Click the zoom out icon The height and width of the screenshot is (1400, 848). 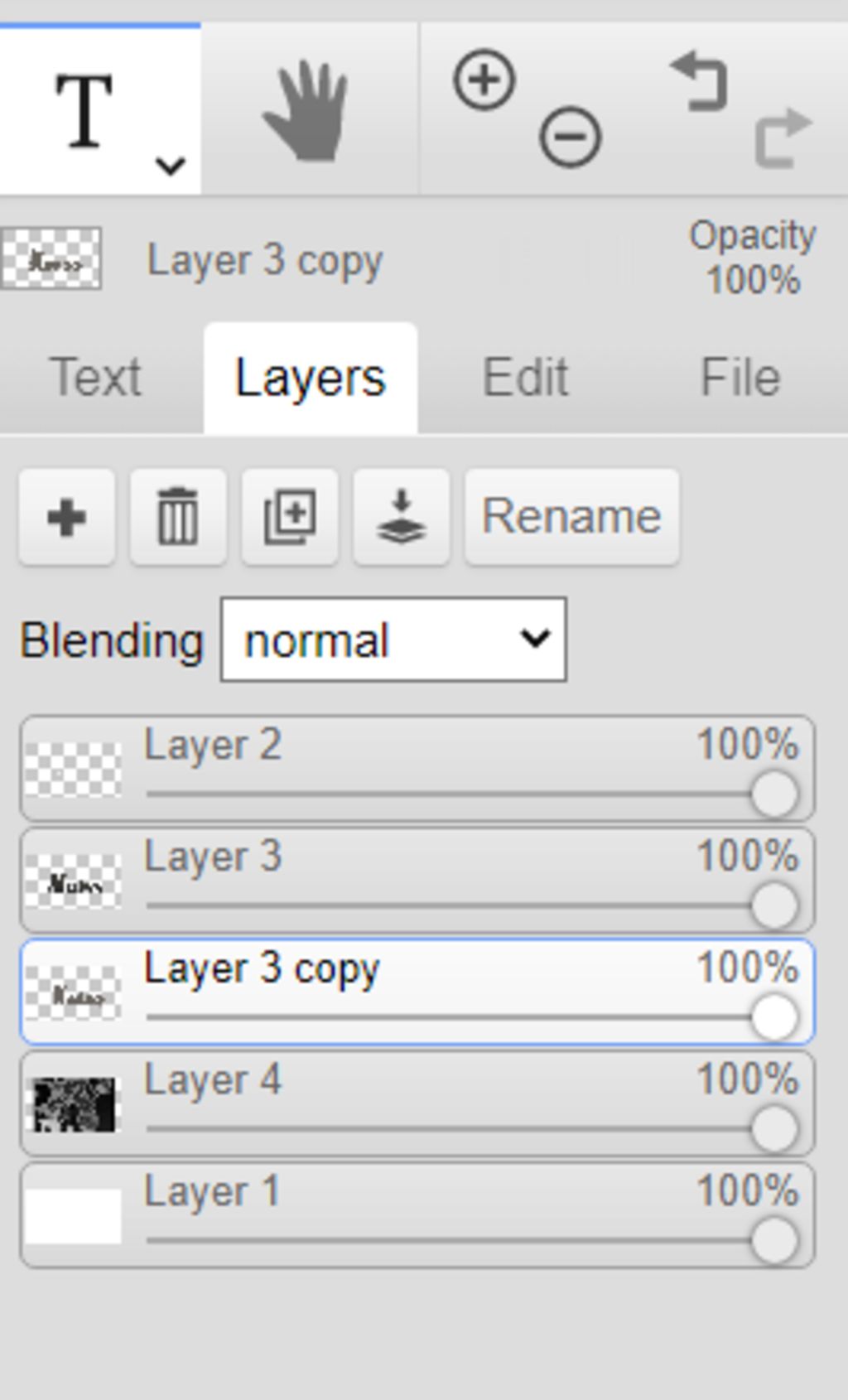tap(570, 137)
